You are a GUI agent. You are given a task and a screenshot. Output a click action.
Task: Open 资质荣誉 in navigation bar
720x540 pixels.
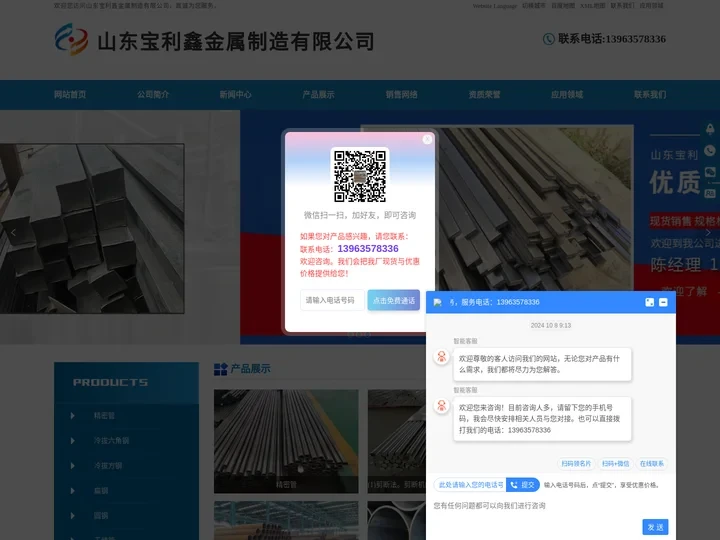[x=484, y=95]
